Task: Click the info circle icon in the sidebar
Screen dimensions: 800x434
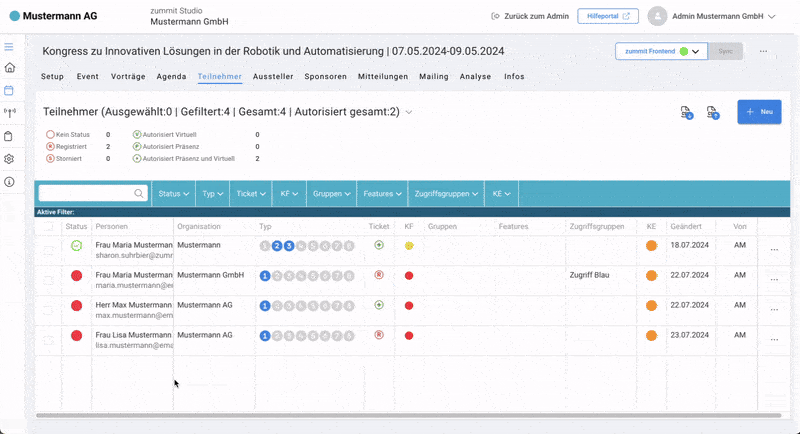Action: pyautogui.click(x=10, y=182)
